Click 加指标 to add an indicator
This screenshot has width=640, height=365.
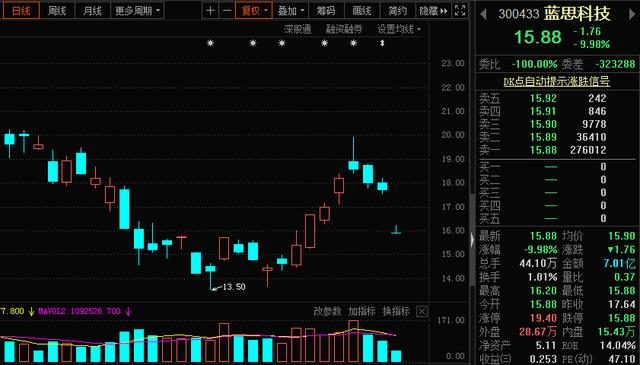coord(362,312)
